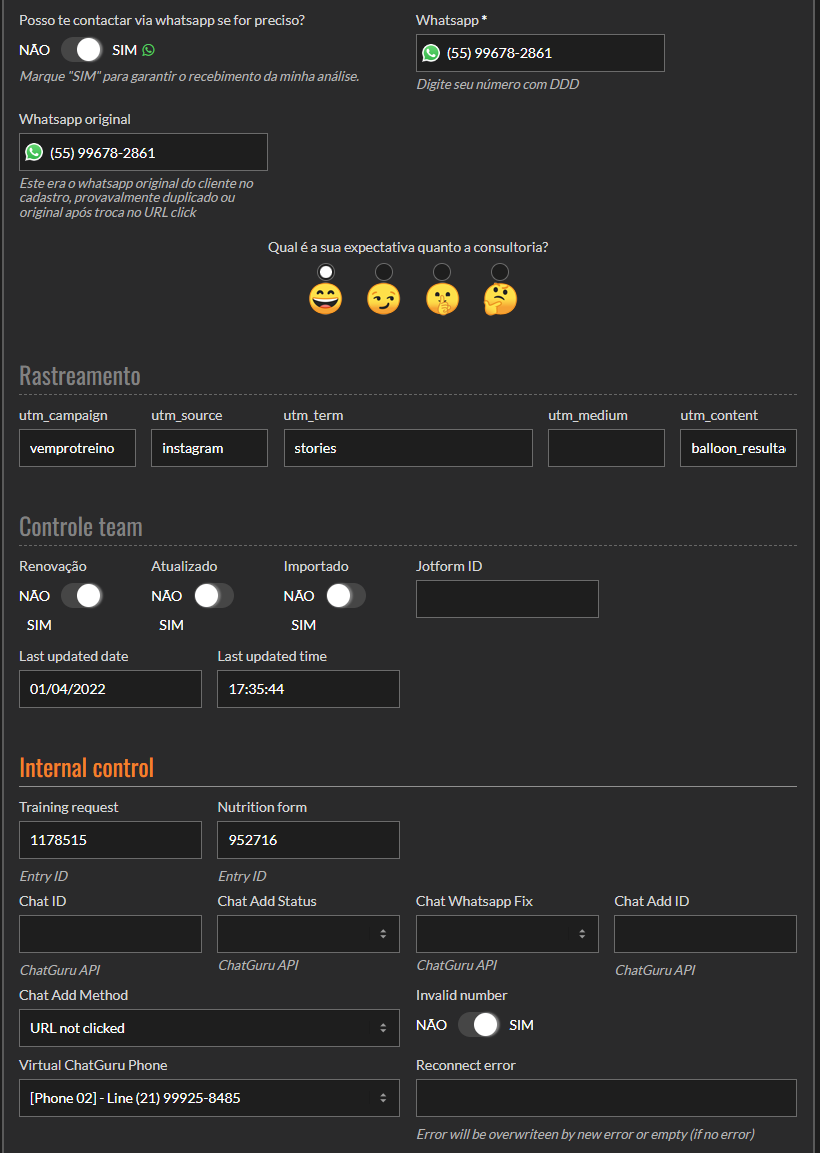Click the Whatsapp original input field
Image resolution: width=820 pixels, height=1153 pixels.
coord(143,152)
